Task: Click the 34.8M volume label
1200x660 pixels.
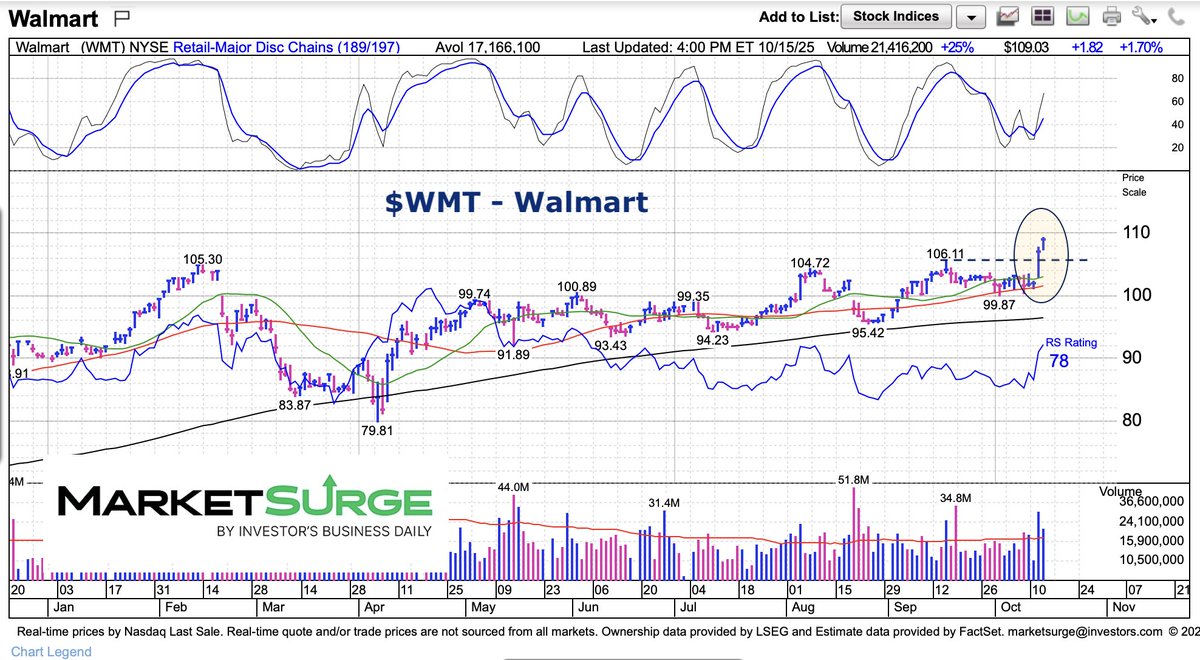Action: (957, 497)
